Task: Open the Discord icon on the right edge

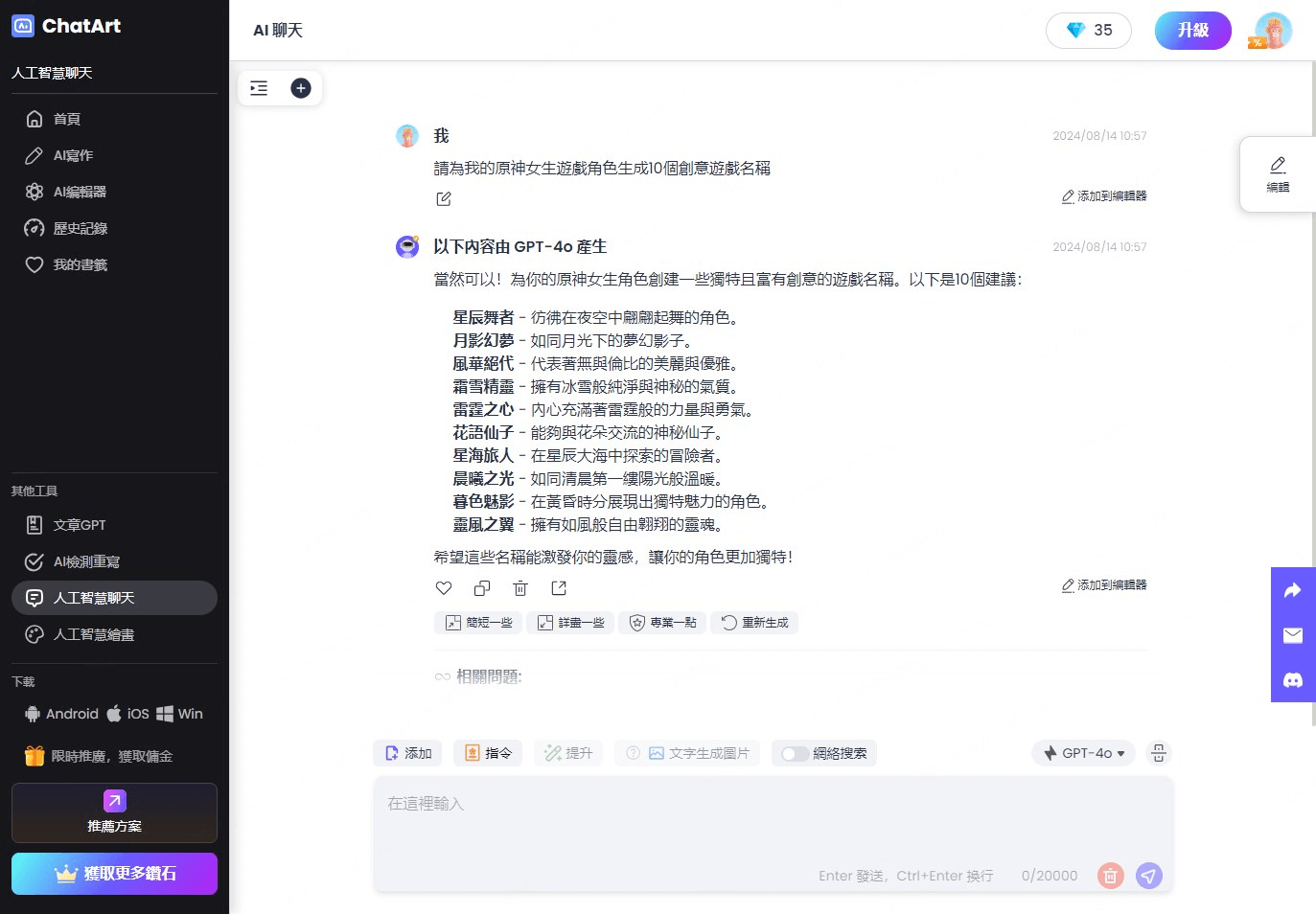Action: (x=1292, y=680)
